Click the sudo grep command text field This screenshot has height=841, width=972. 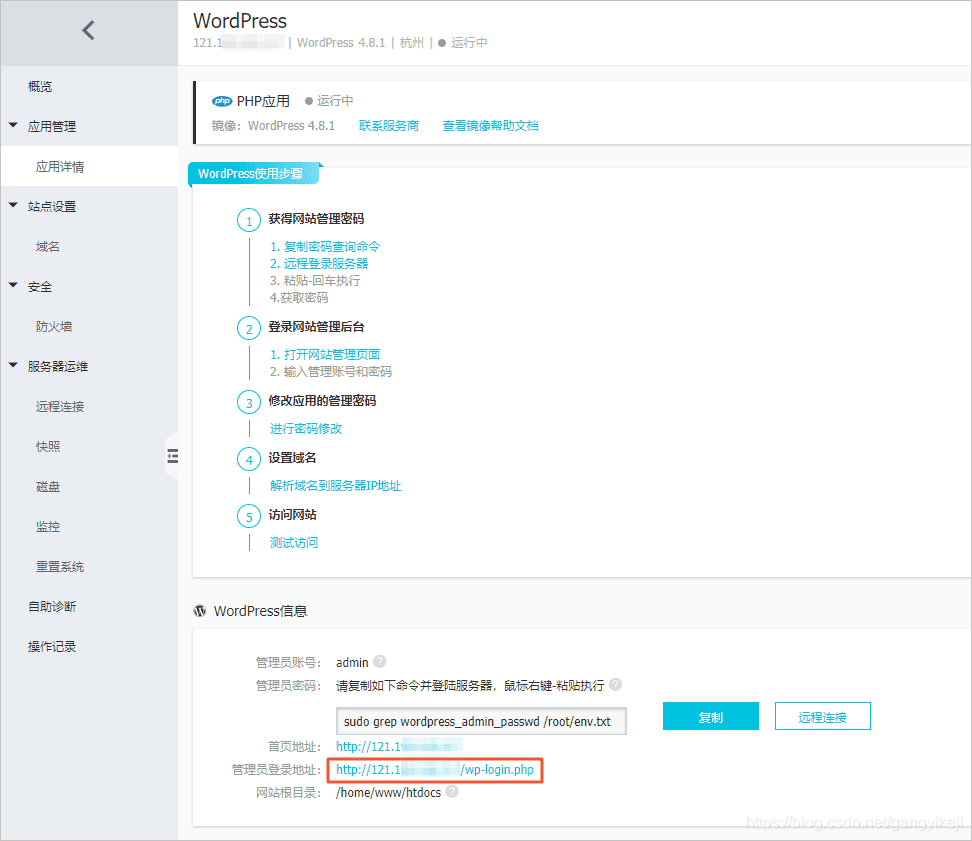pyautogui.click(x=481, y=721)
